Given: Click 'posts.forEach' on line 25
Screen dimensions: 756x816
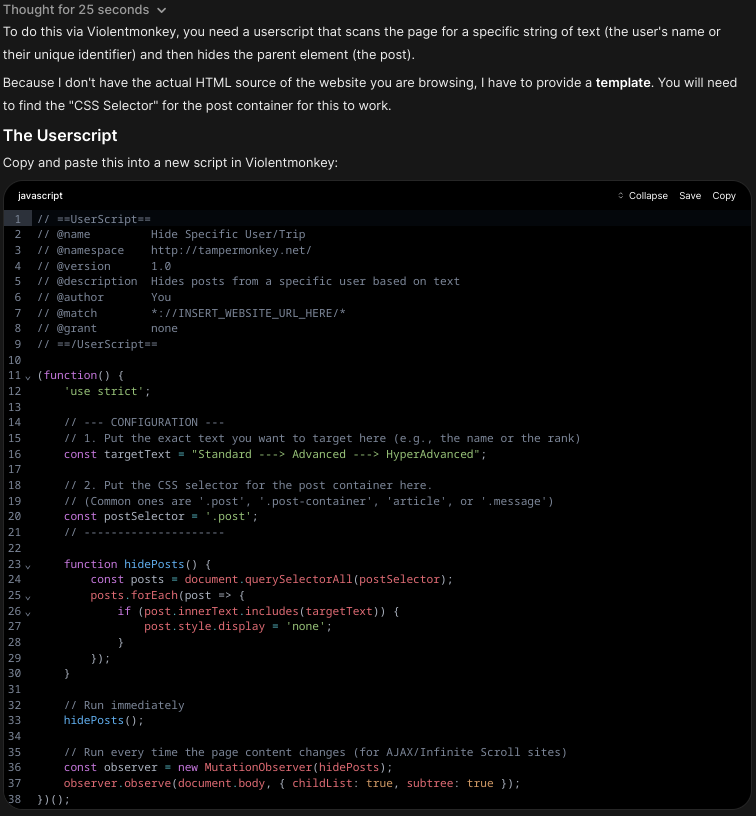Looking at the screenshot, I should pos(134,595).
